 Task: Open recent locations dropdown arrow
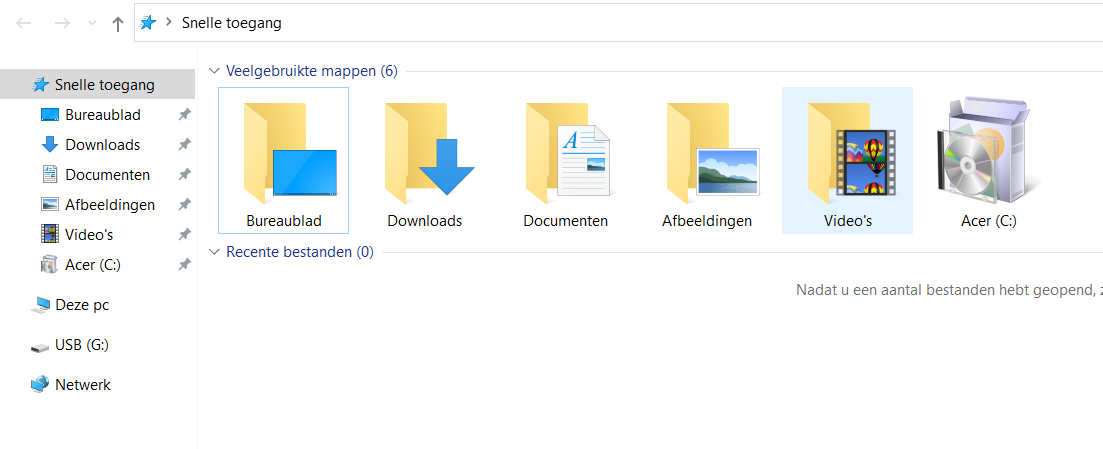[92, 23]
